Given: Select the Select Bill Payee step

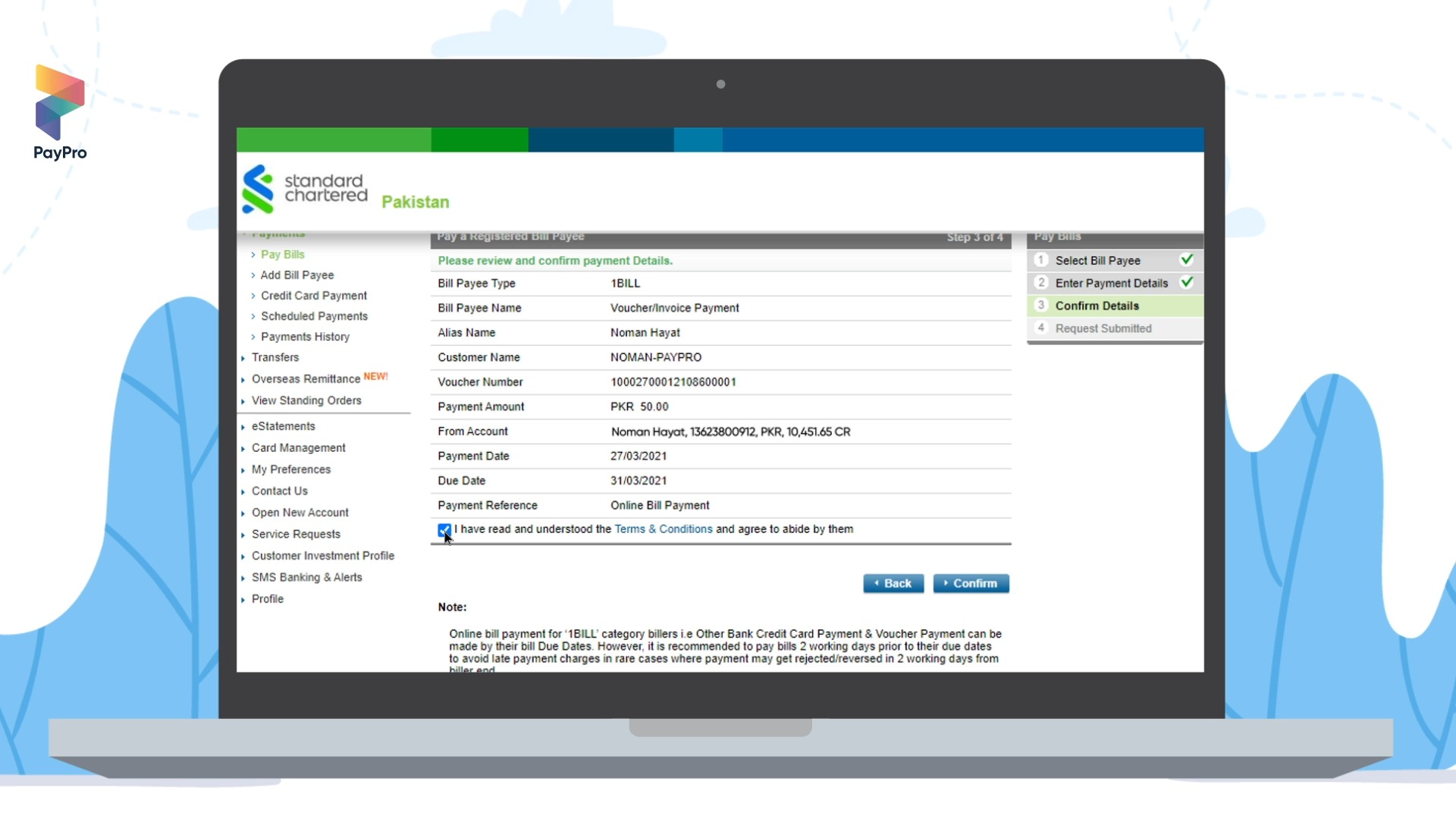Looking at the screenshot, I should pyautogui.click(x=1115, y=260).
